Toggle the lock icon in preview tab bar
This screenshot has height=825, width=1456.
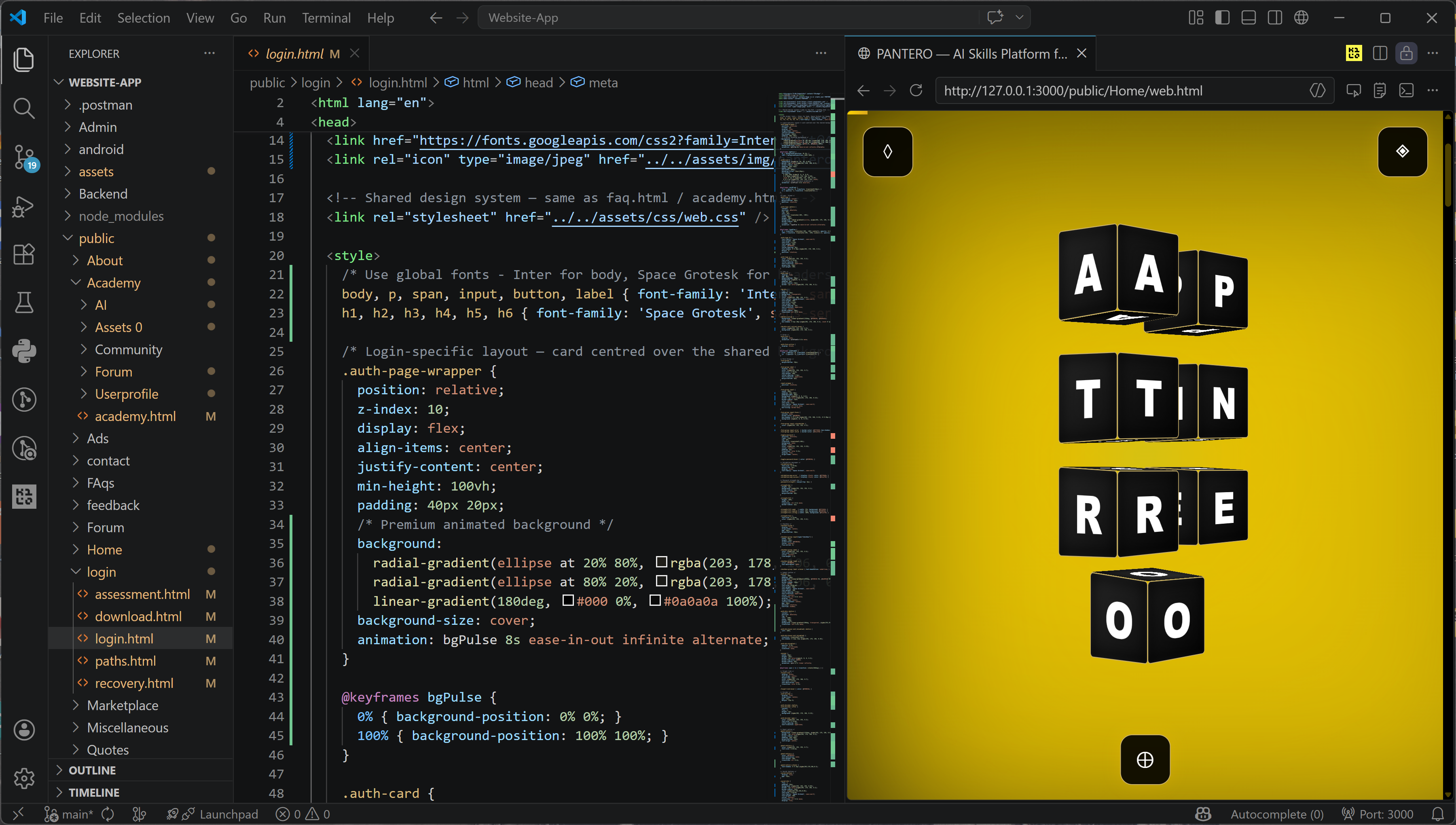pyautogui.click(x=1406, y=53)
